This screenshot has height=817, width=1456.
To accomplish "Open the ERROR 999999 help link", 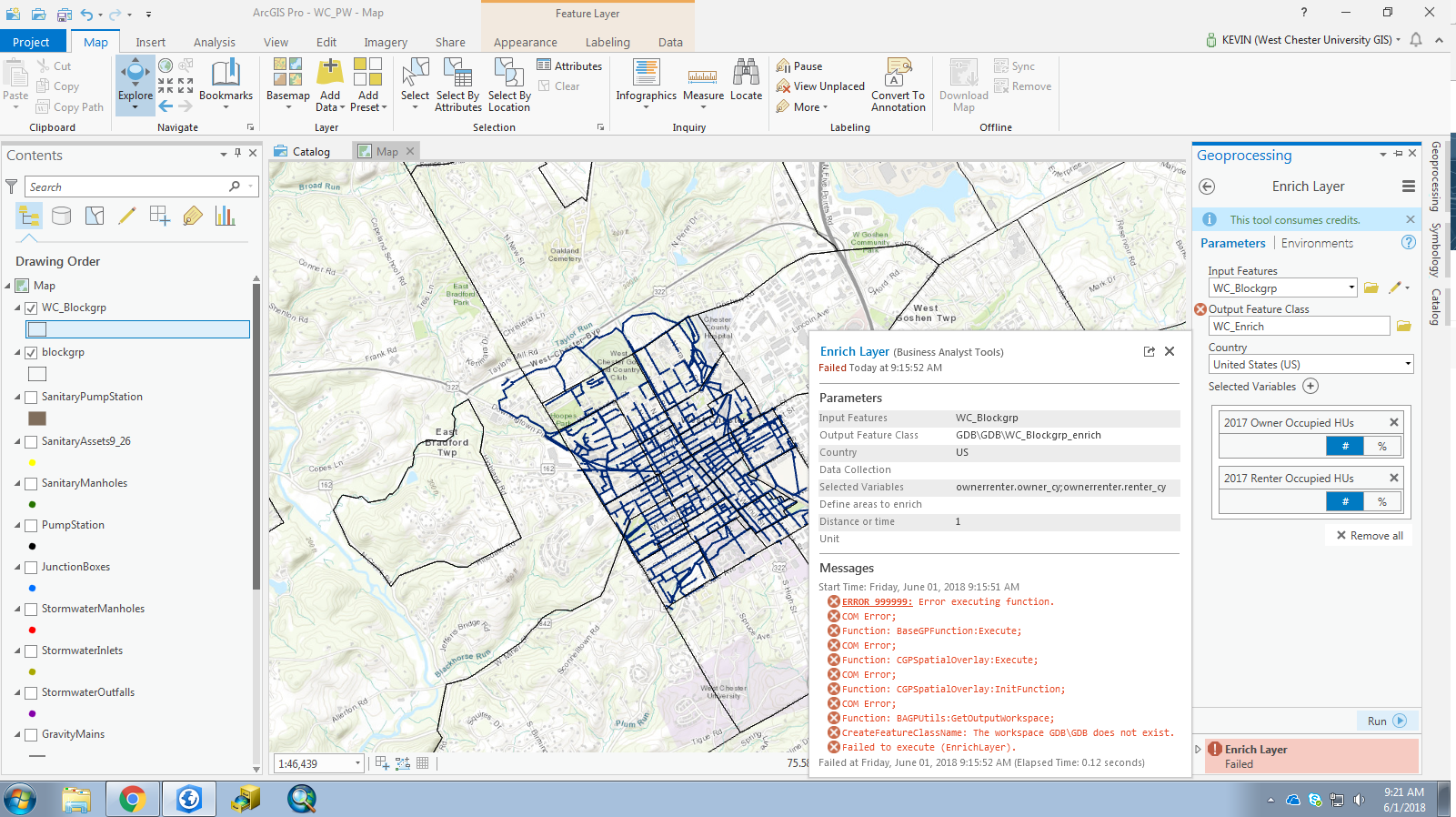I will pos(877,602).
